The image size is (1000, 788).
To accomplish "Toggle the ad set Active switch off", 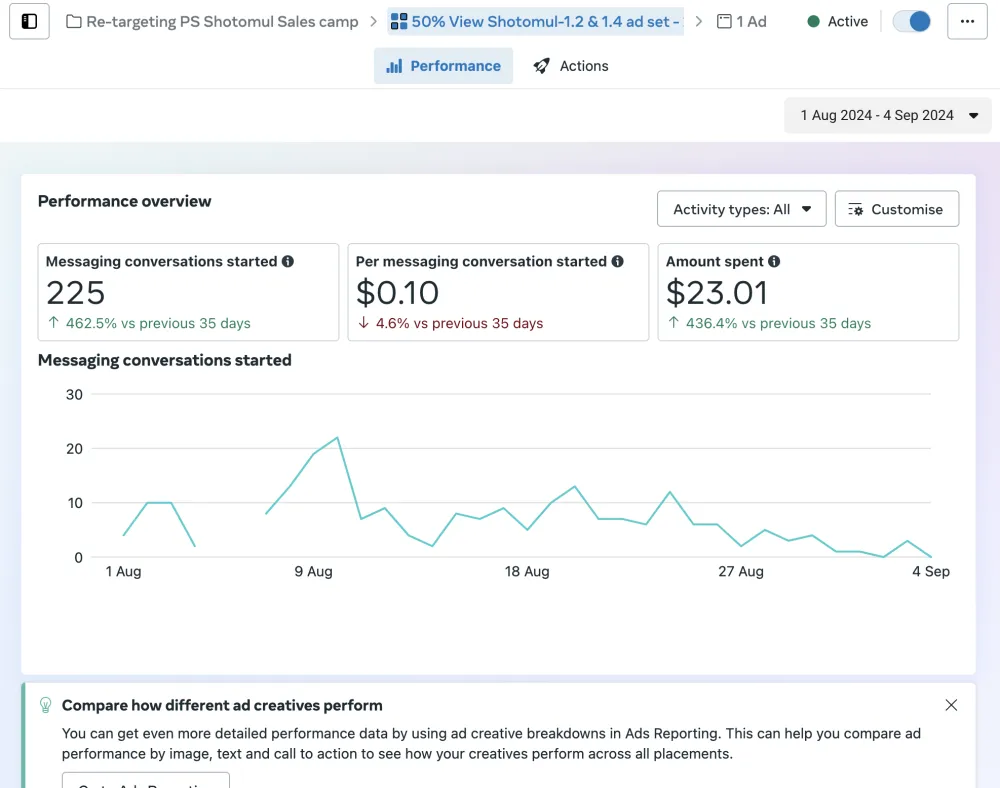I will click(911, 21).
